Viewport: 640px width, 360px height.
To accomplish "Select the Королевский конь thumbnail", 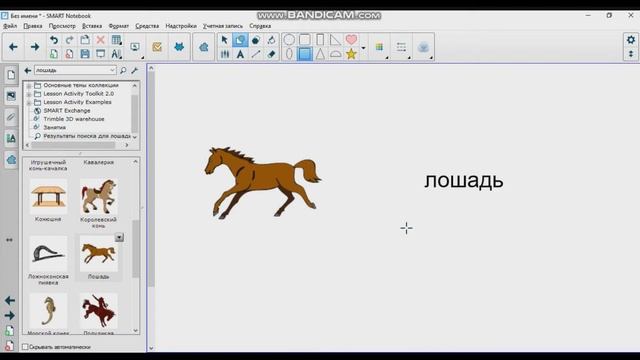I will click(x=98, y=197).
